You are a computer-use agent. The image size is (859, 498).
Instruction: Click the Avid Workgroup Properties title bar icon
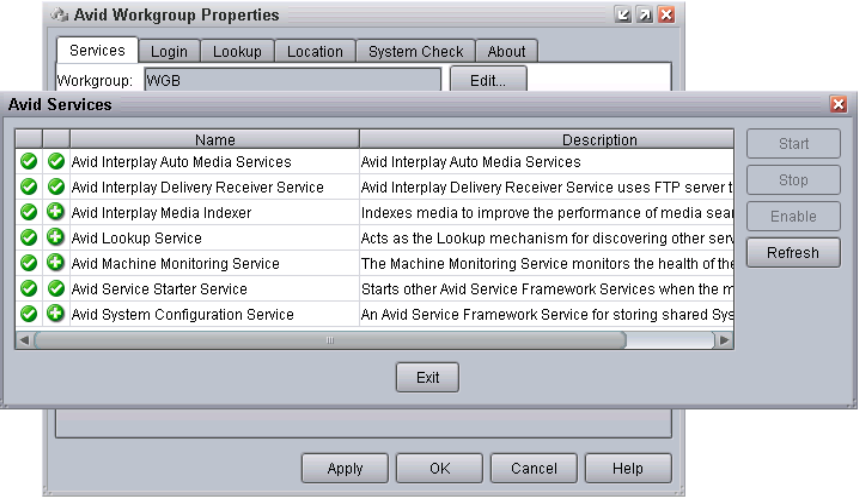click(60, 15)
